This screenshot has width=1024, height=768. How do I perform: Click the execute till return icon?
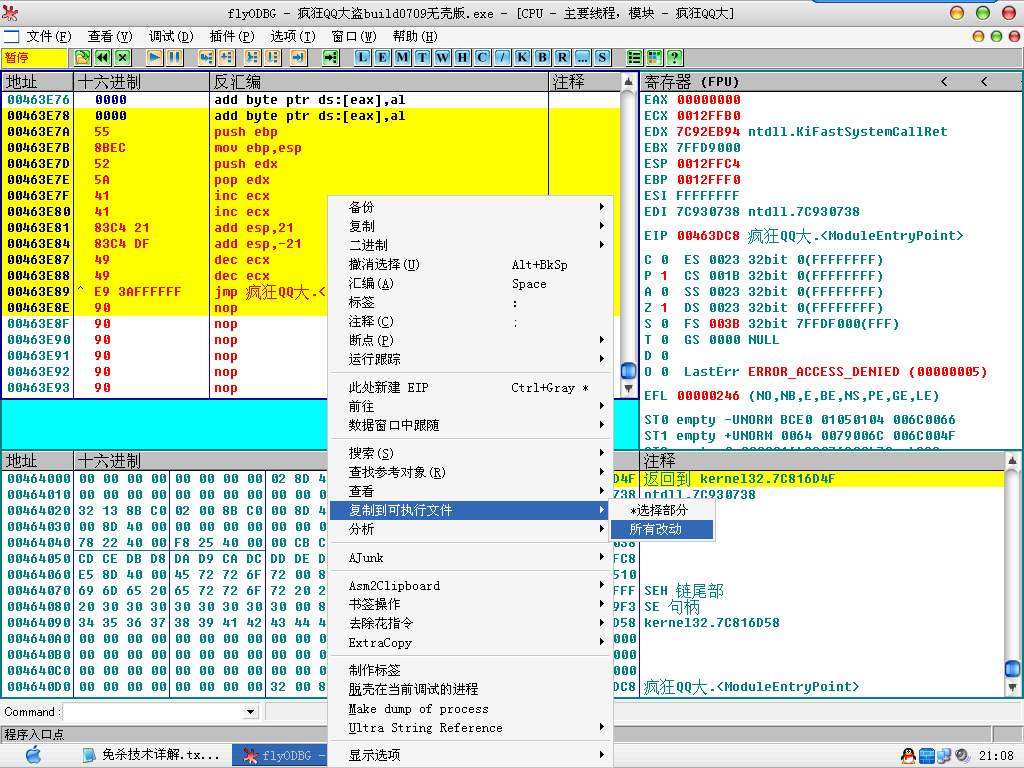click(298, 57)
